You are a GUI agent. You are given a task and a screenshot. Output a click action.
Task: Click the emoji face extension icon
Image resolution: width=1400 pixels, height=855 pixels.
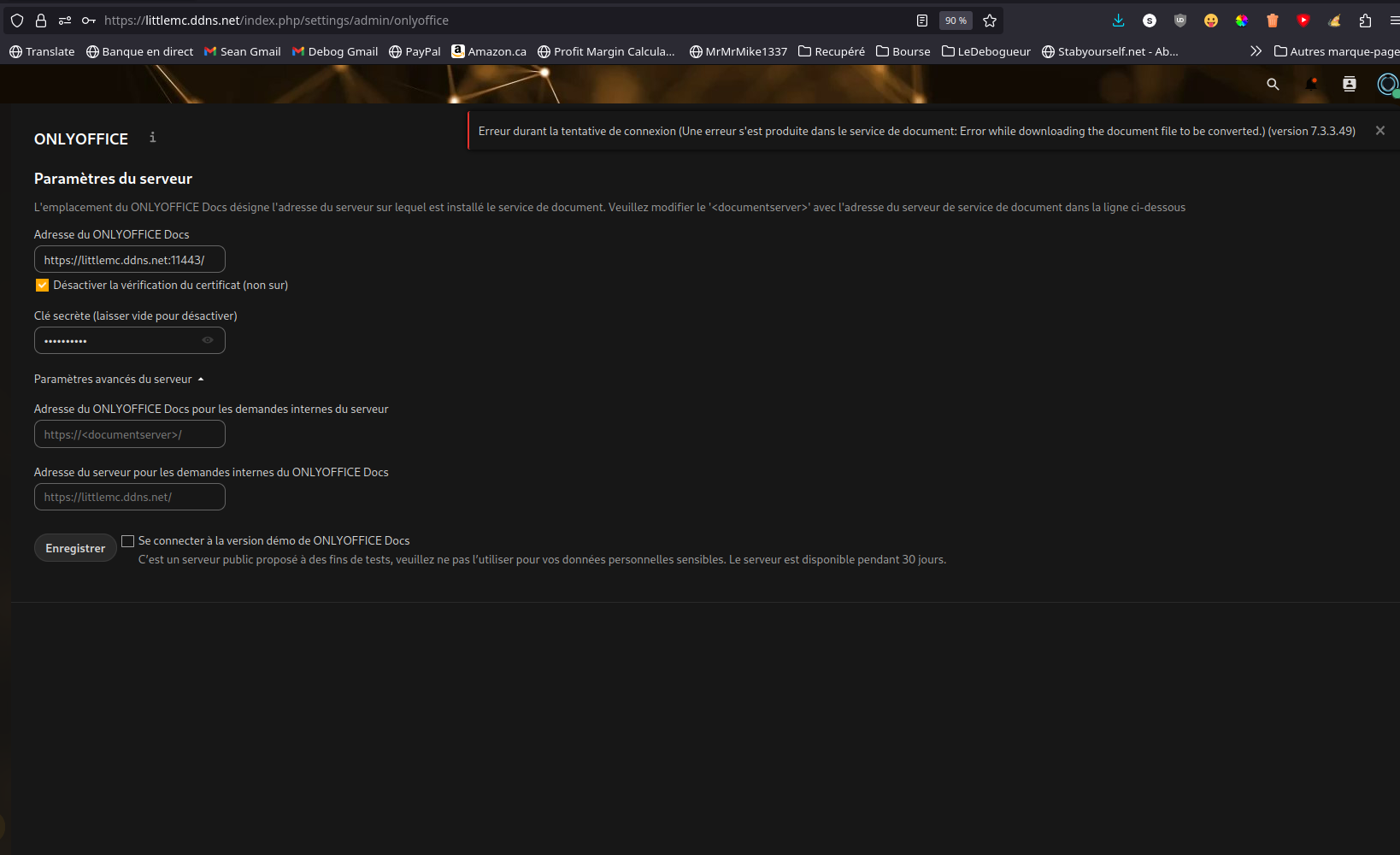pyautogui.click(x=1211, y=21)
